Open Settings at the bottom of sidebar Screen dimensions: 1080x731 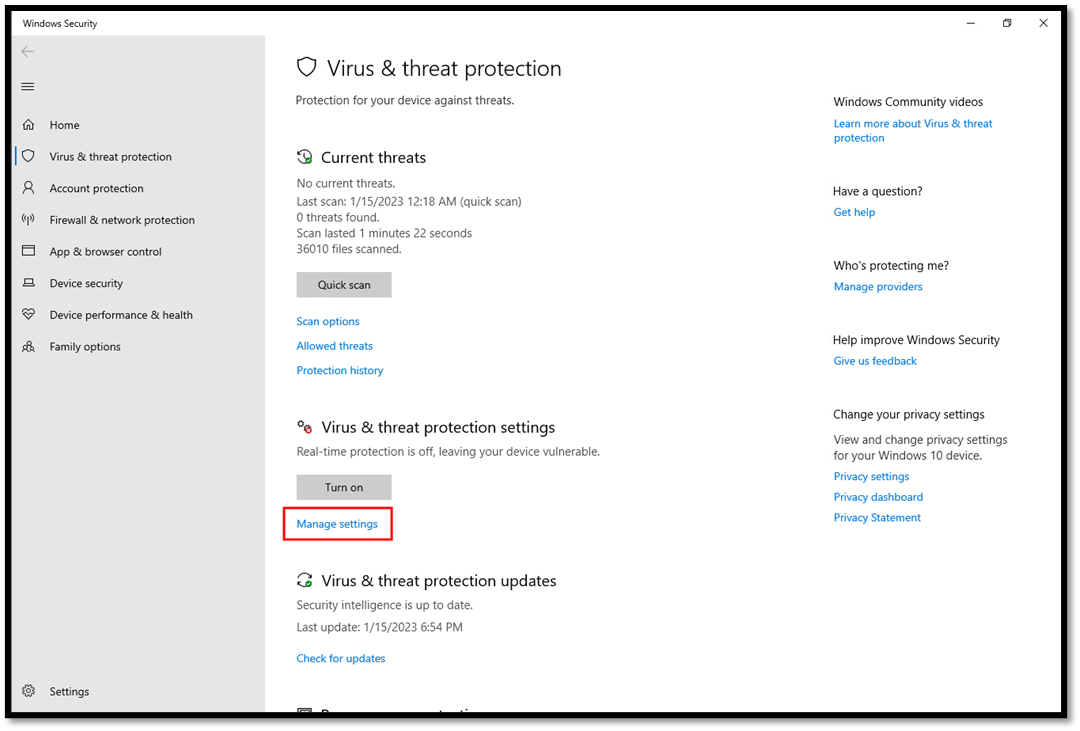[69, 691]
